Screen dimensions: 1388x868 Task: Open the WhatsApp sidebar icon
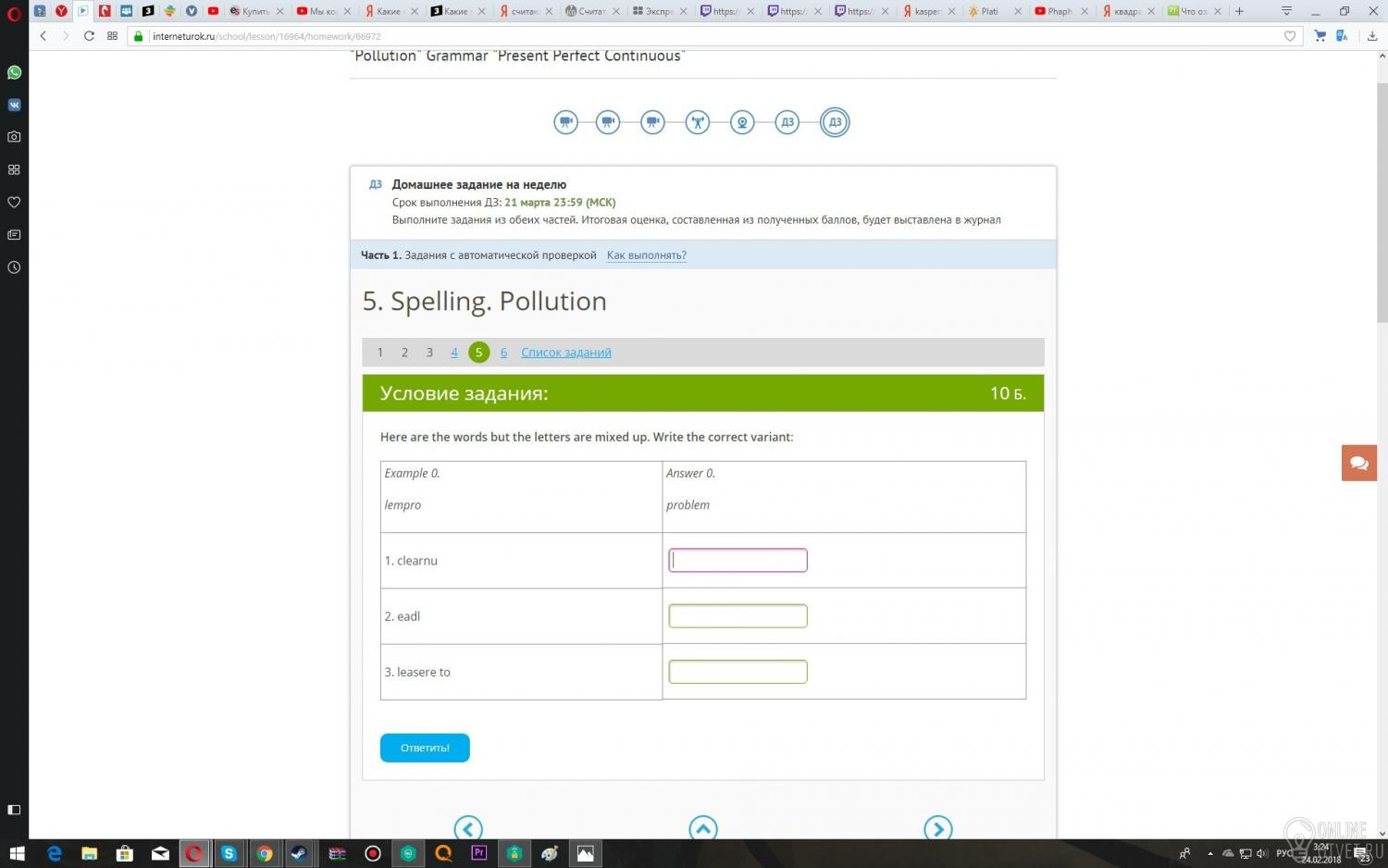14,72
